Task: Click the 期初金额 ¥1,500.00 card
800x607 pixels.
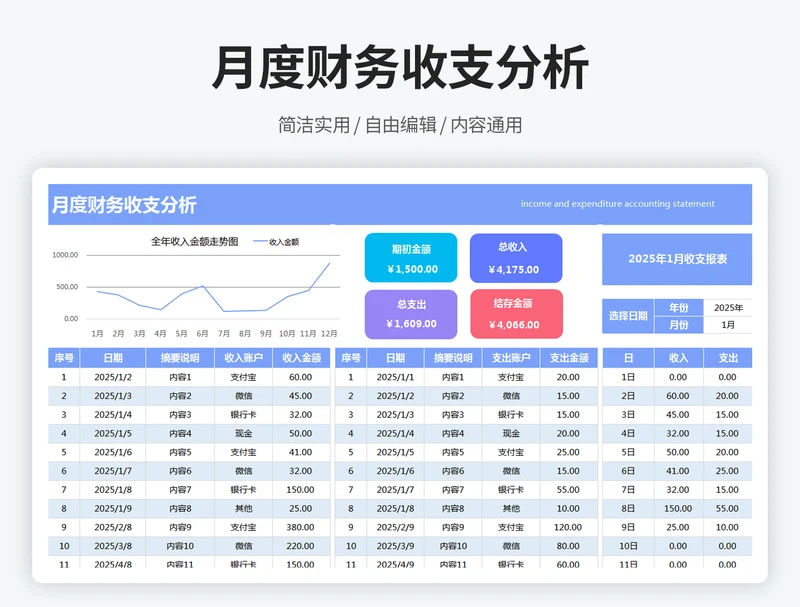Action: pyautogui.click(x=411, y=258)
